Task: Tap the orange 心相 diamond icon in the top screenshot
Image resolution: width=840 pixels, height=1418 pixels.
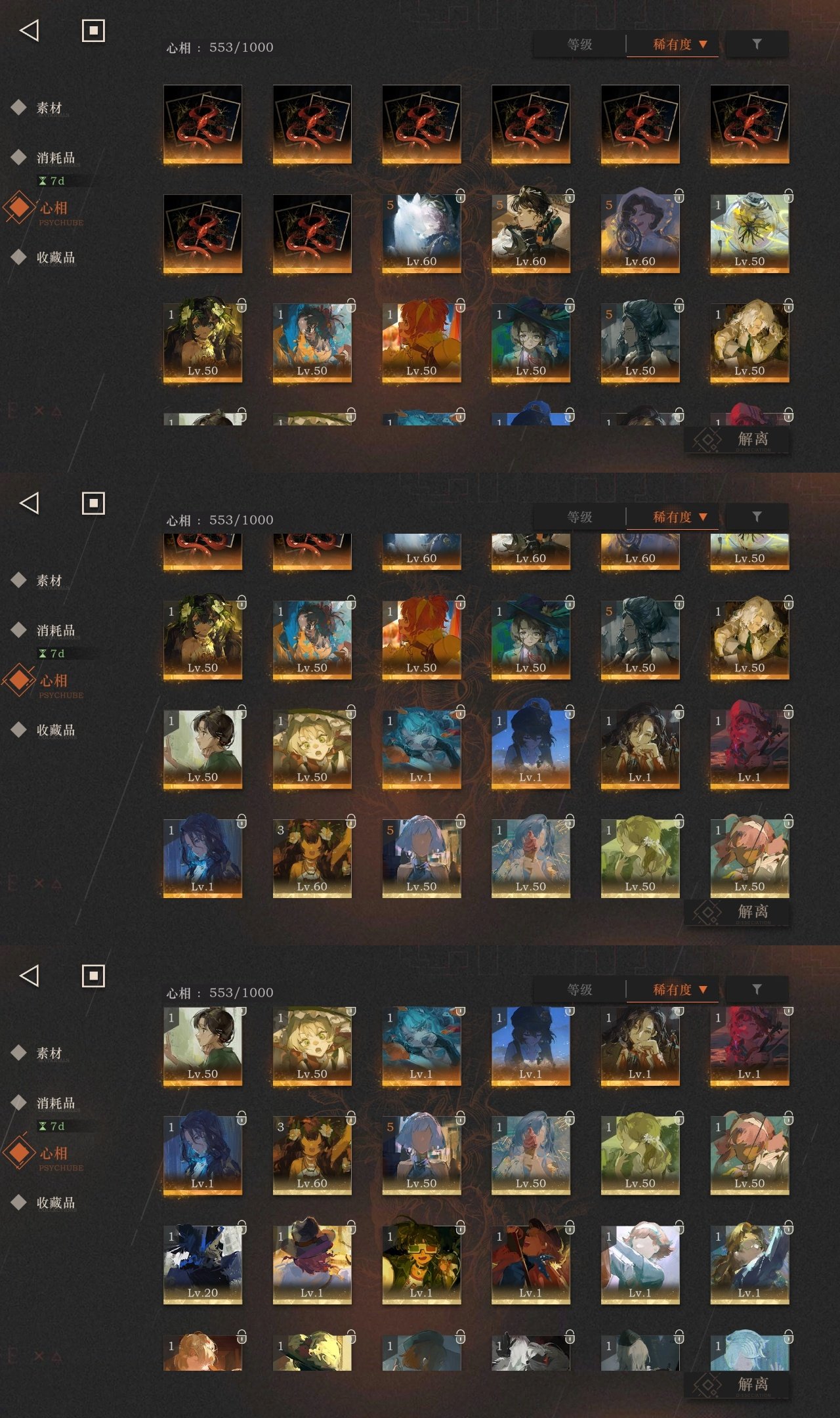Action: pos(19,207)
